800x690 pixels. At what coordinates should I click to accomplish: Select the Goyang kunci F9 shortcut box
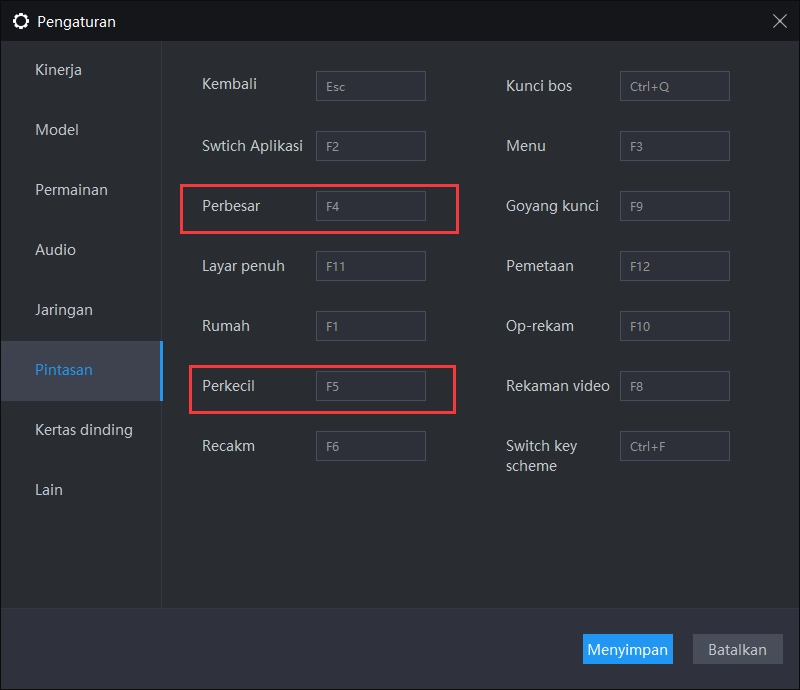[674, 206]
